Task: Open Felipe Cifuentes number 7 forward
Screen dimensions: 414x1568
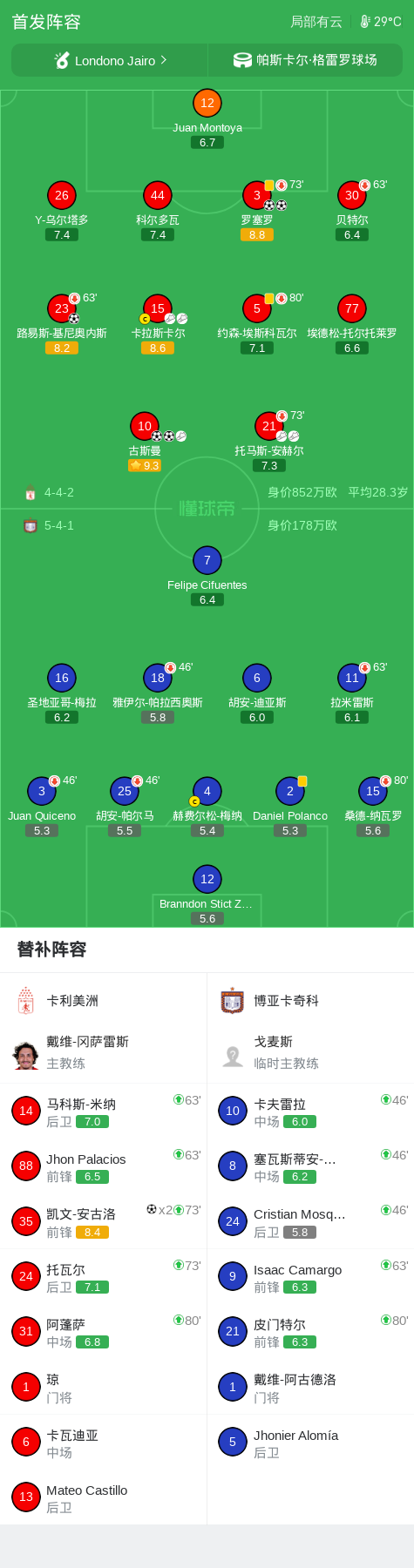Action: tap(207, 560)
